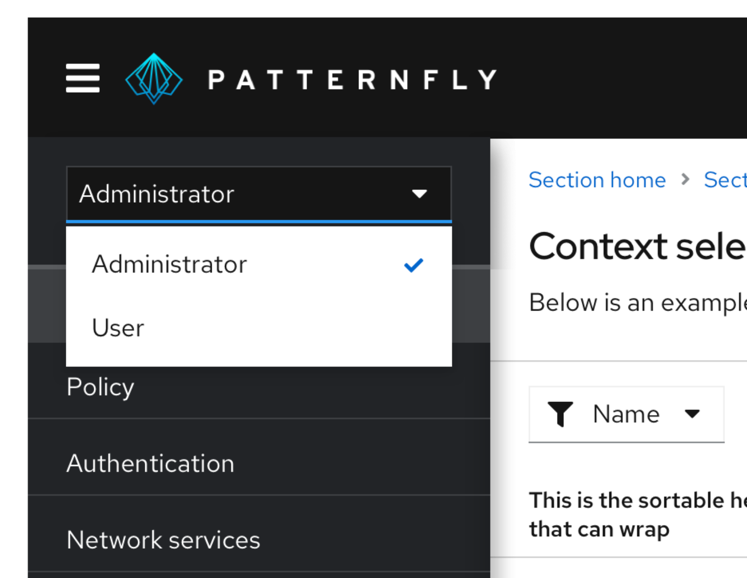This screenshot has width=747, height=578.
Task: Go to the Authentication navigation item
Action: [x=150, y=463]
